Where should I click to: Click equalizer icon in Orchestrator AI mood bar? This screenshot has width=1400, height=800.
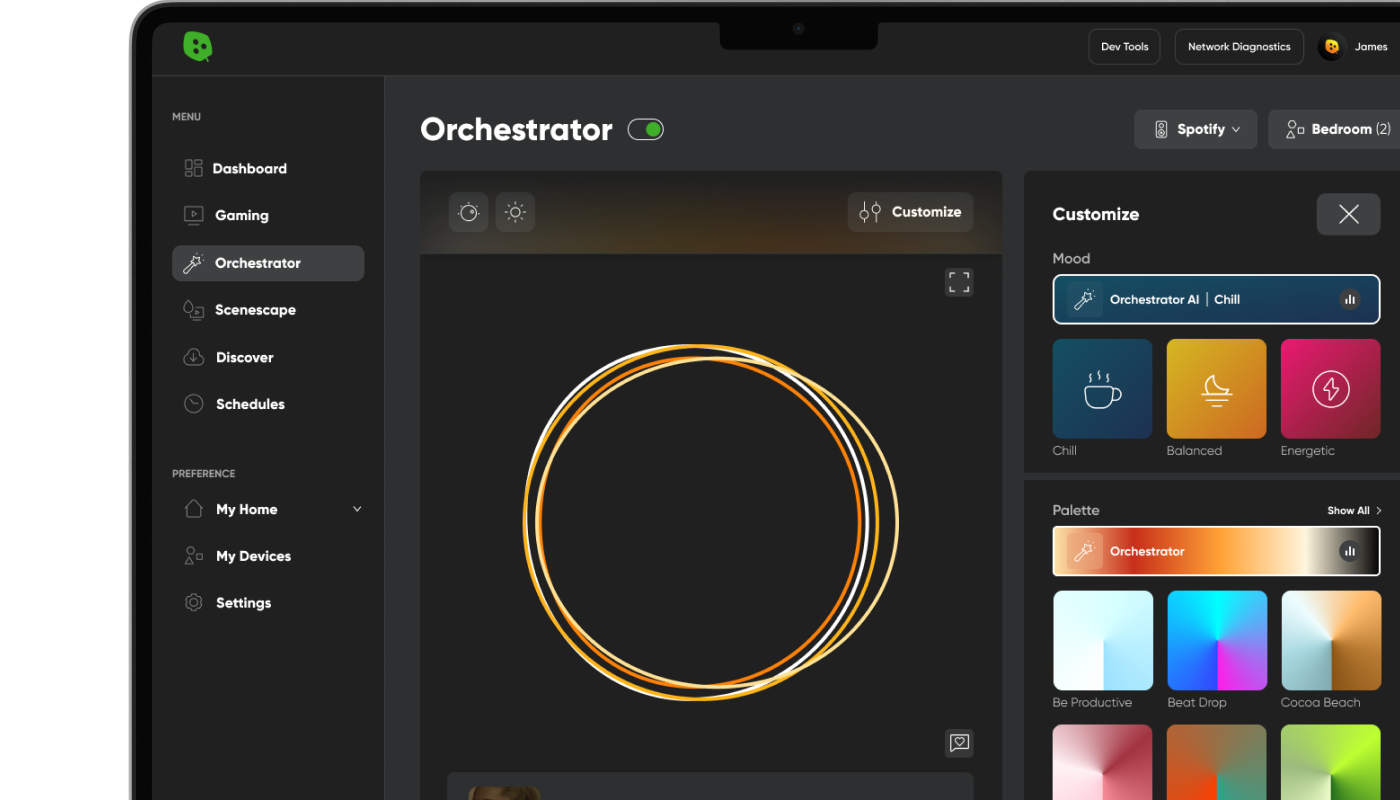pos(1349,299)
